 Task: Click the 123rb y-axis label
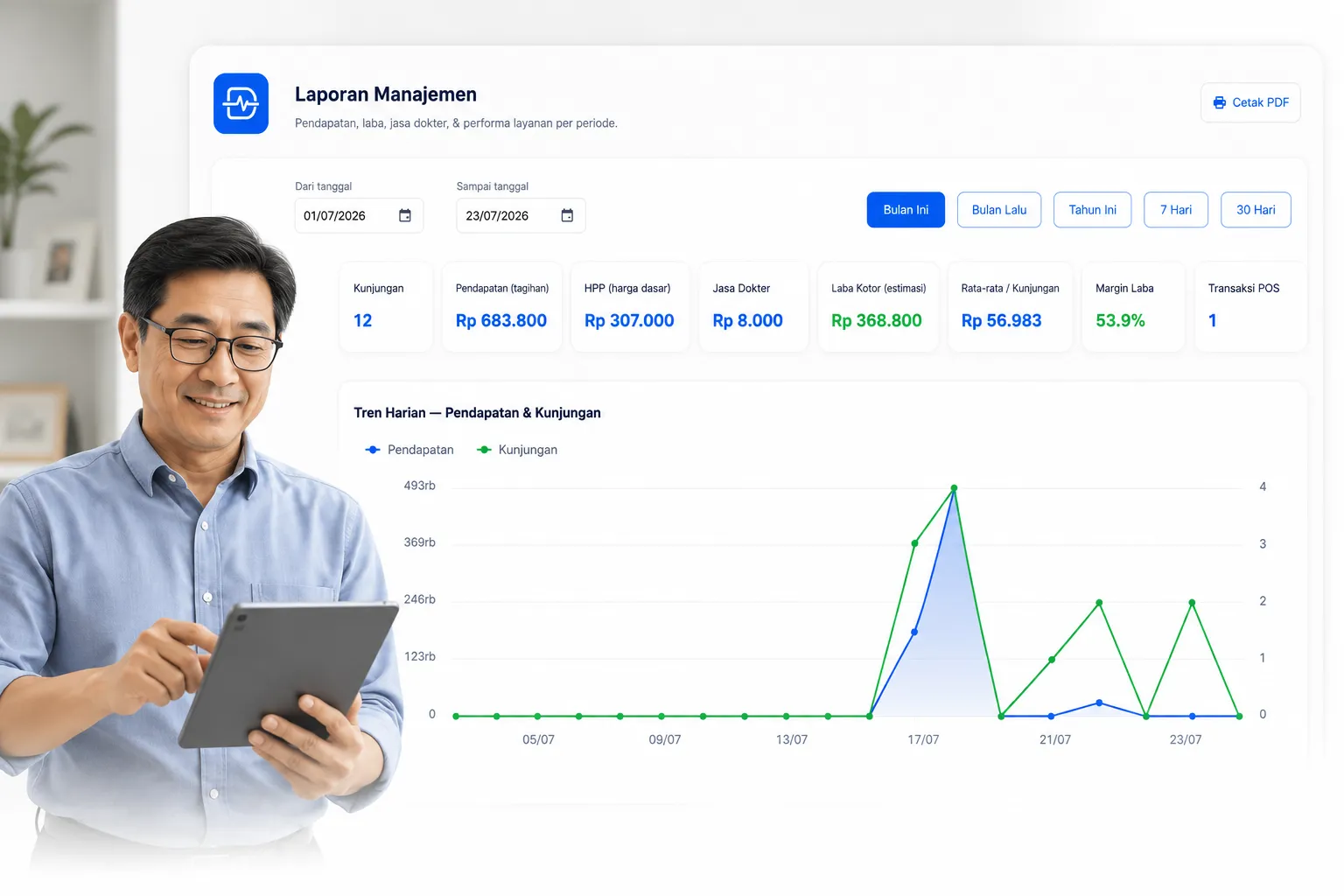[x=420, y=656]
